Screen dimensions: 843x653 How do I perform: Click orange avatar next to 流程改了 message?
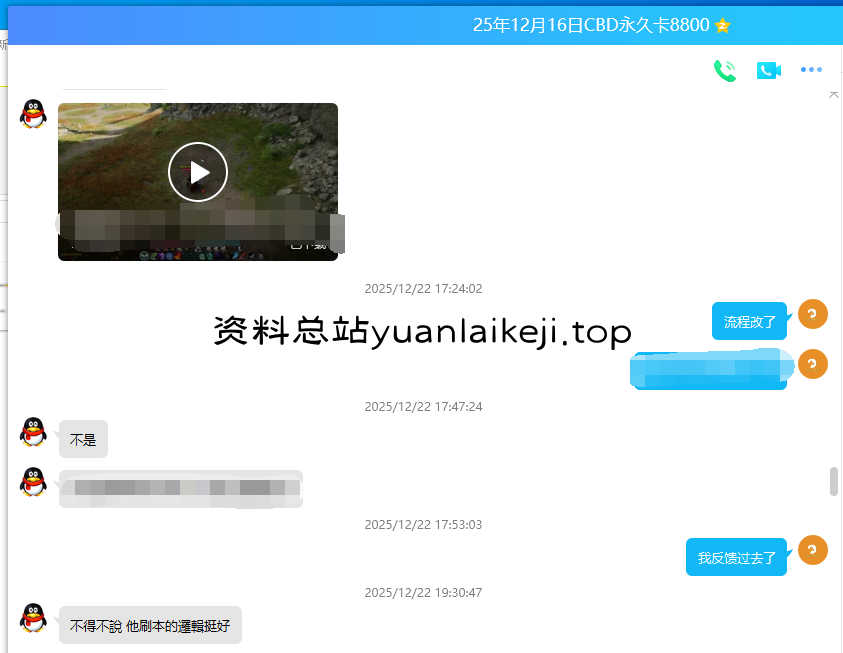813,314
